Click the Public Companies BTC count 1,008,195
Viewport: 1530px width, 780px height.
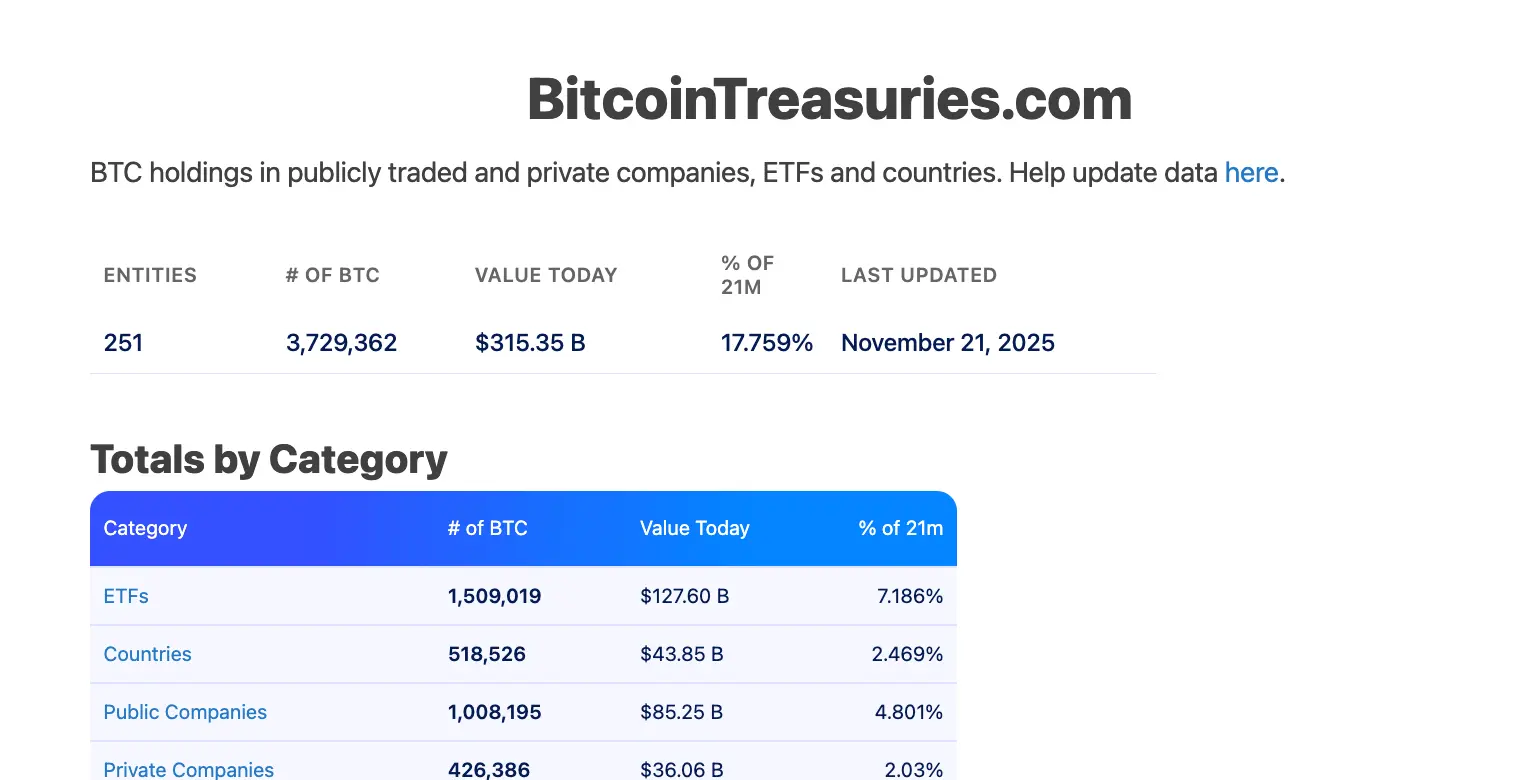[x=494, y=712]
